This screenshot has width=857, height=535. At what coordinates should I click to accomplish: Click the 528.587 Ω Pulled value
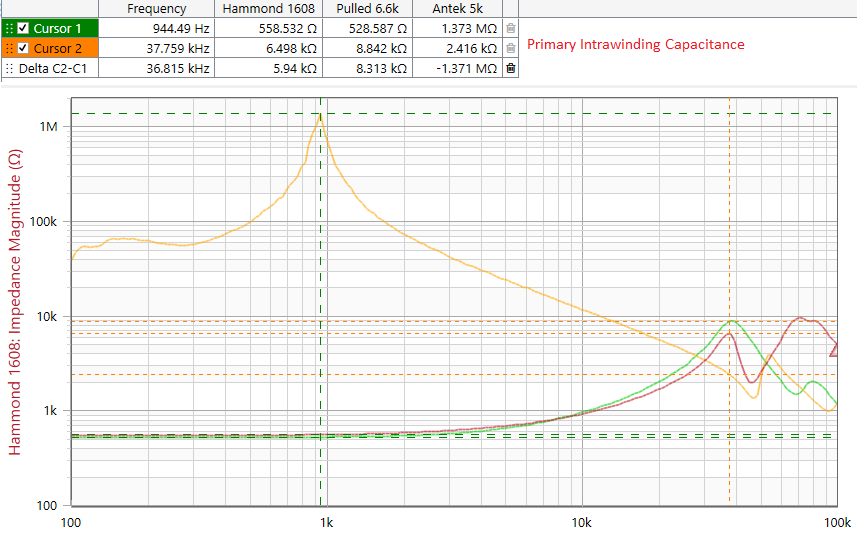367,28
